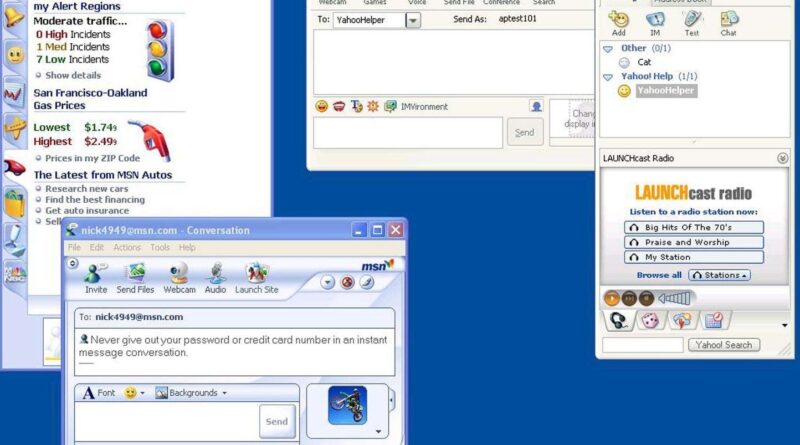
Task: Click stock chart tab in MSN sidebar
Action: 14,94
